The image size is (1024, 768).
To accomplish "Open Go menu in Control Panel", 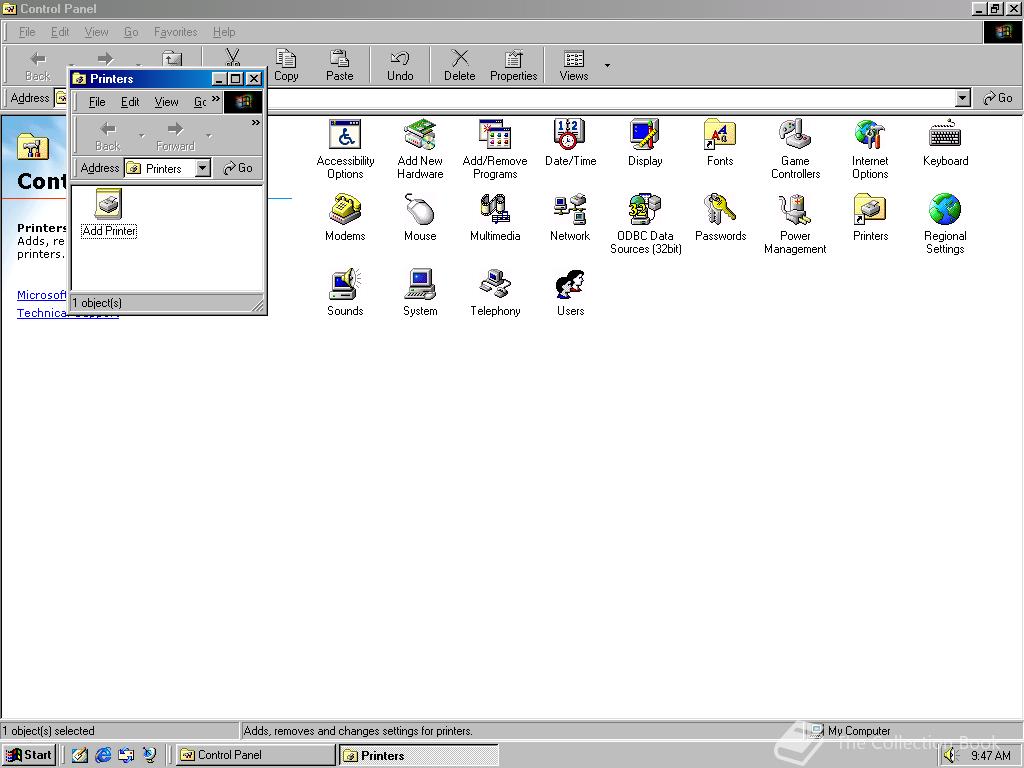I will tap(131, 32).
